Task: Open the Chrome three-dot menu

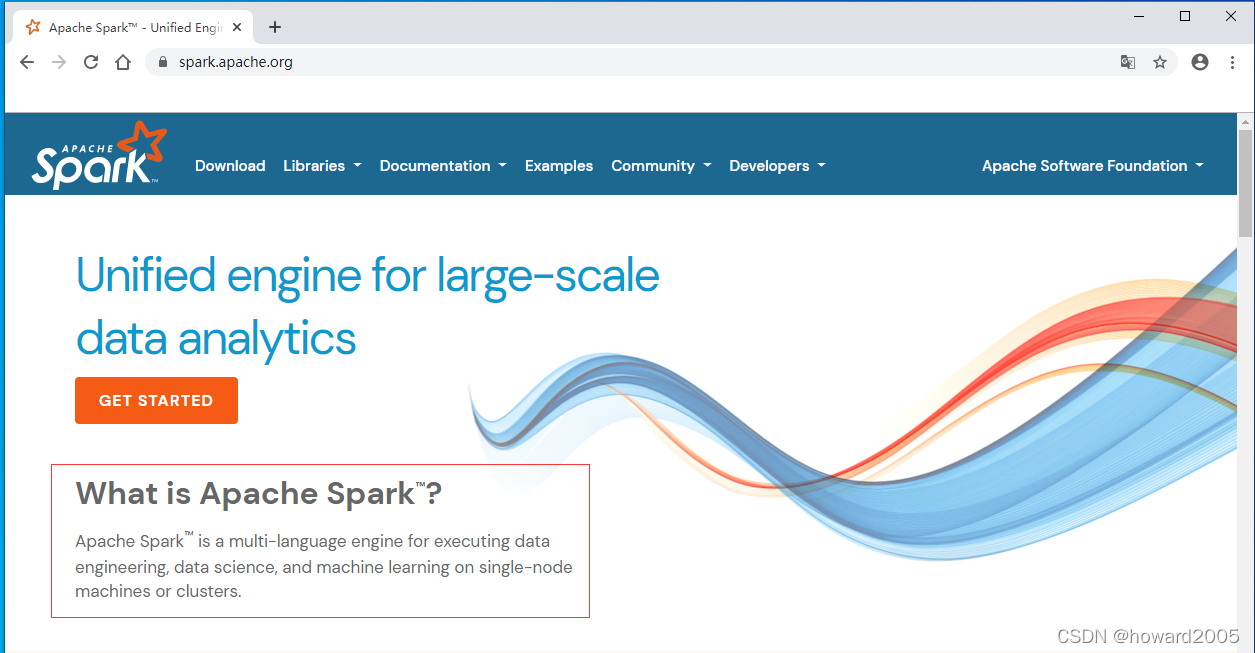Action: [x=1232, y=62]
